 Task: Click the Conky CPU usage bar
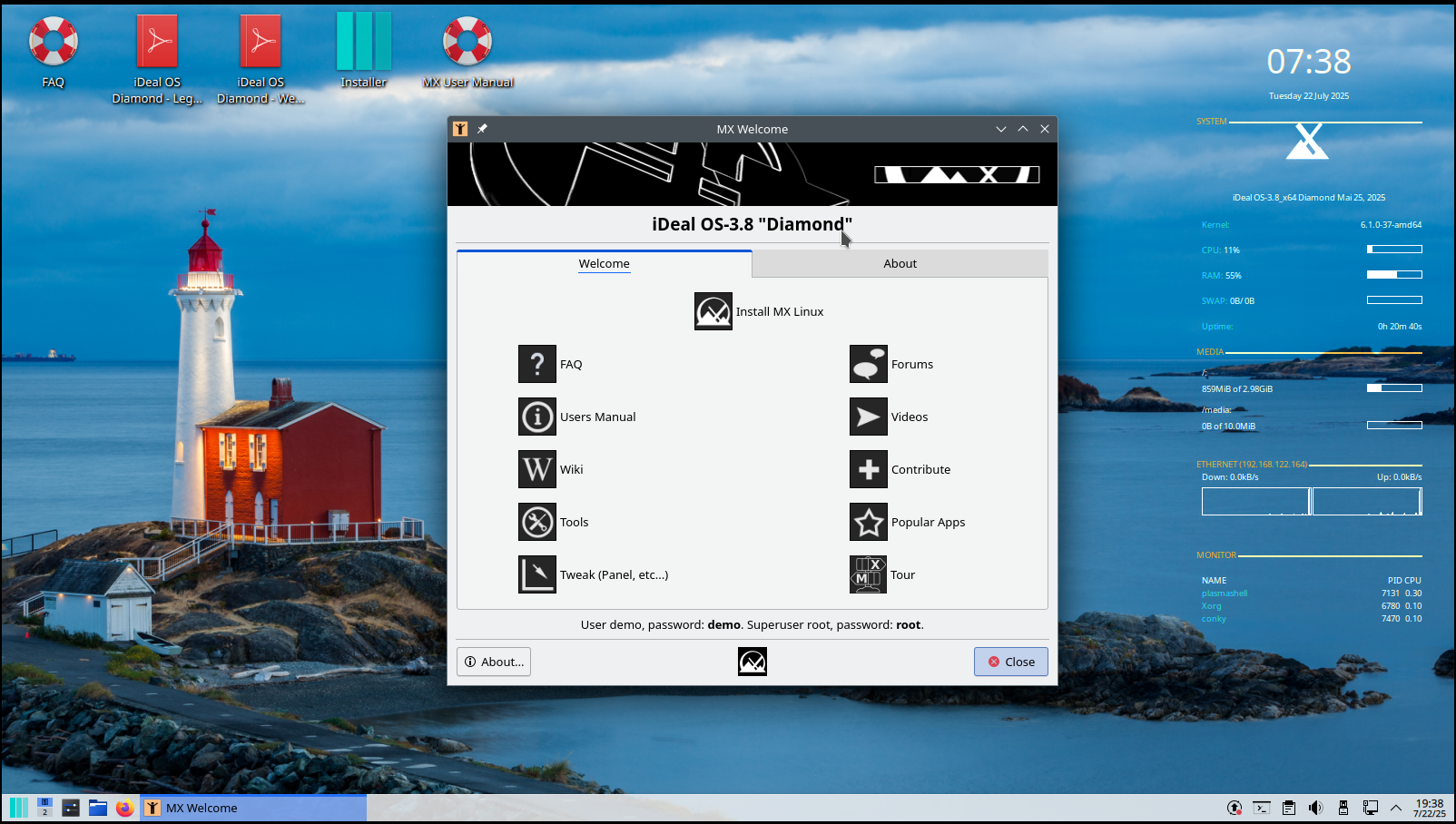[1394, 249]
